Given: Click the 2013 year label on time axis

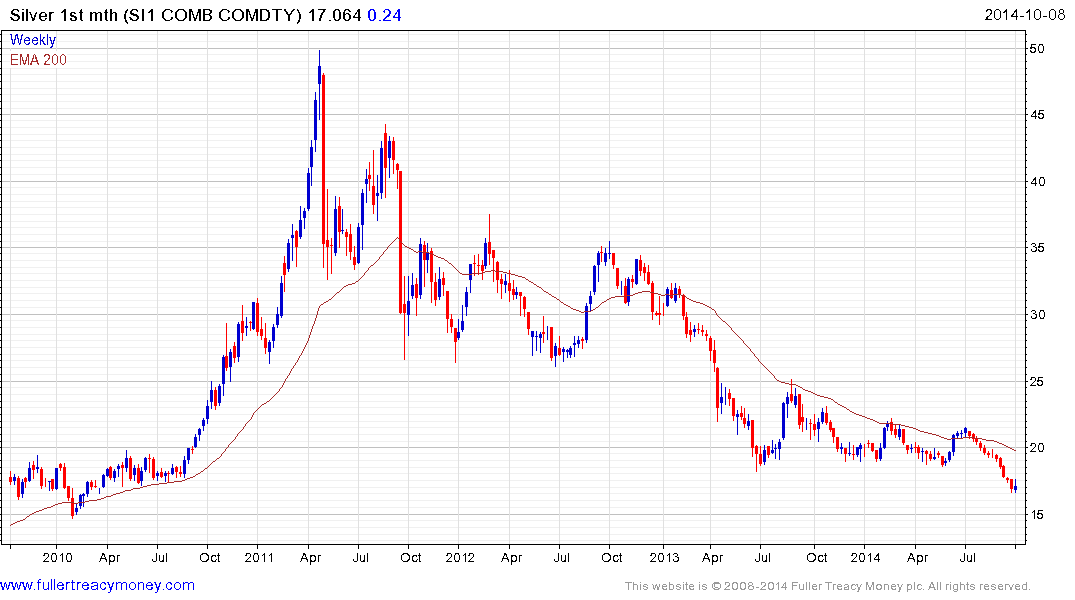Looking at the screenshot, I should pyautogui.click(x=664, y=557).
